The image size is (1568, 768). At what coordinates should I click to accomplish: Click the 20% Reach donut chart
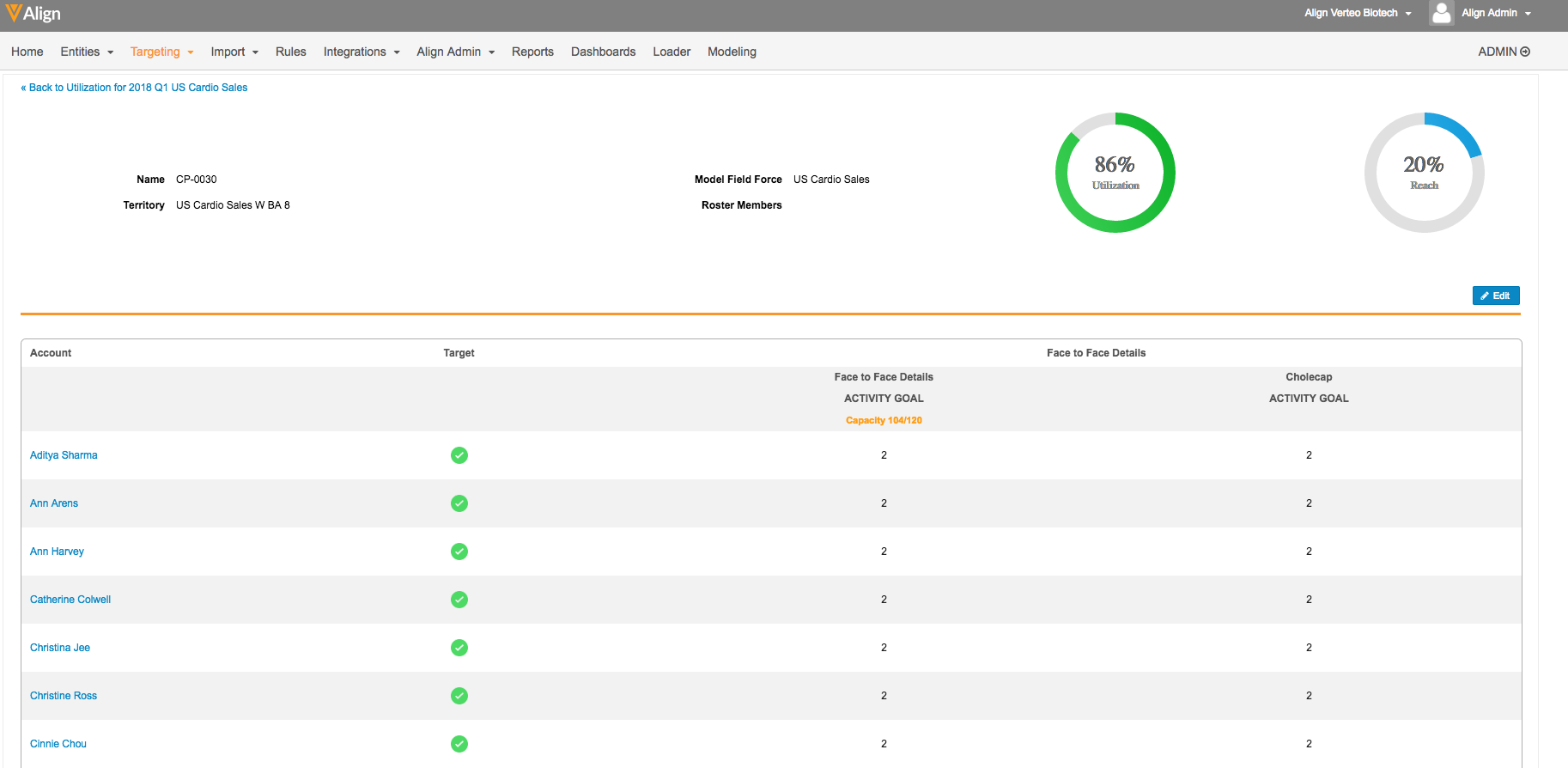pyautogui.click(x=1424, y=173)
